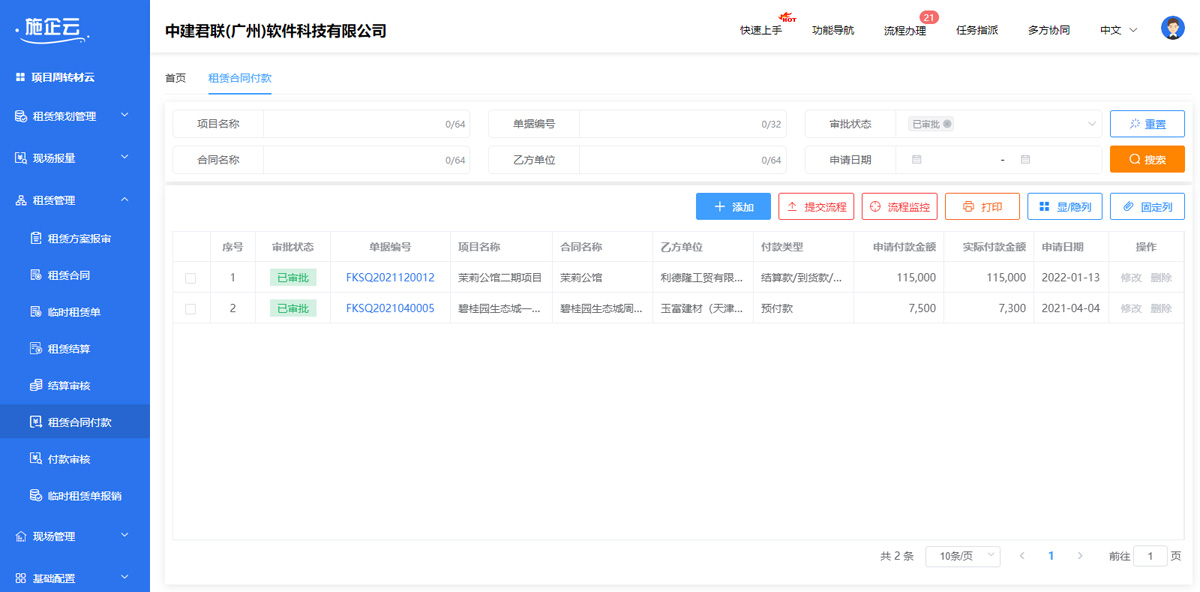Open 多方协同 in top navigation

click(1049, 30)
